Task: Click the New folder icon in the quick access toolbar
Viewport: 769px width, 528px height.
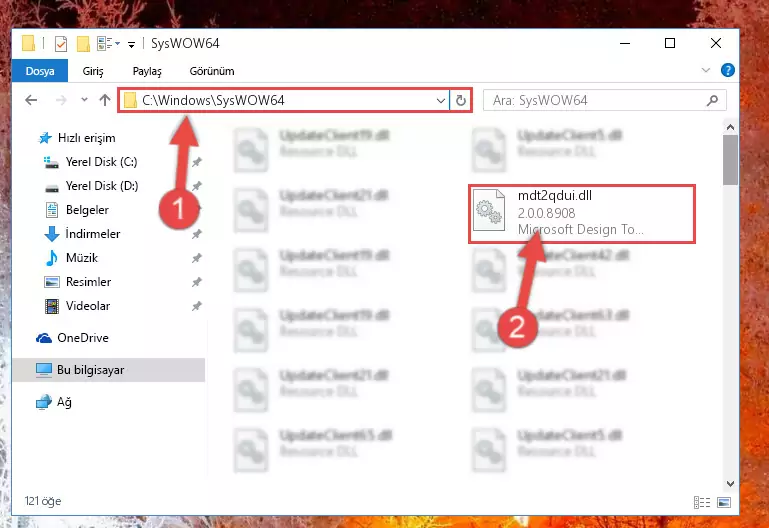Action: [83, 44]
